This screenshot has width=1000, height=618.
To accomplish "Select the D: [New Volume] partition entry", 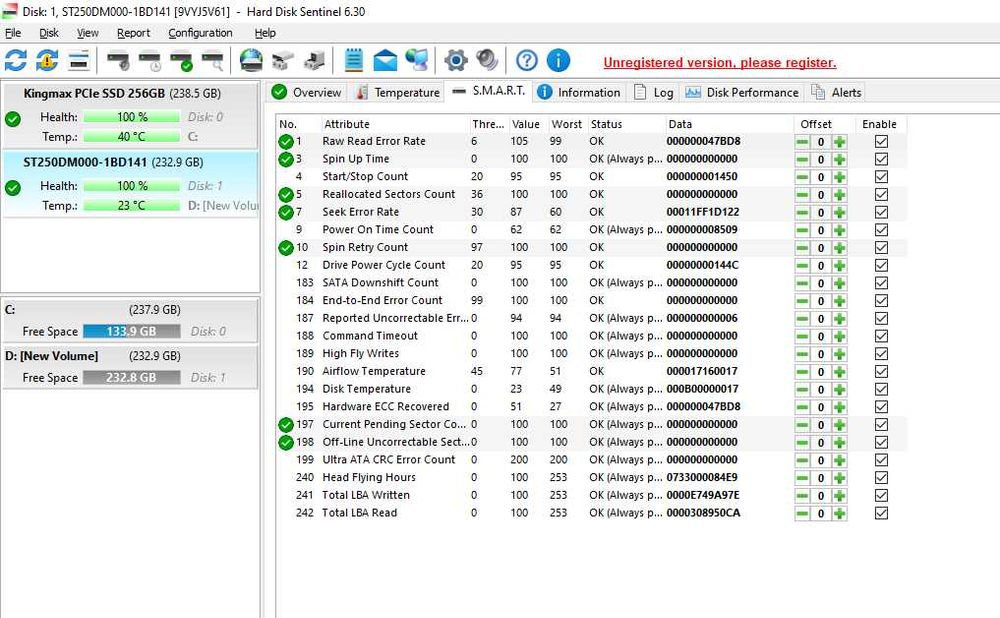I will pyautogui.click(x=130, y=367).
